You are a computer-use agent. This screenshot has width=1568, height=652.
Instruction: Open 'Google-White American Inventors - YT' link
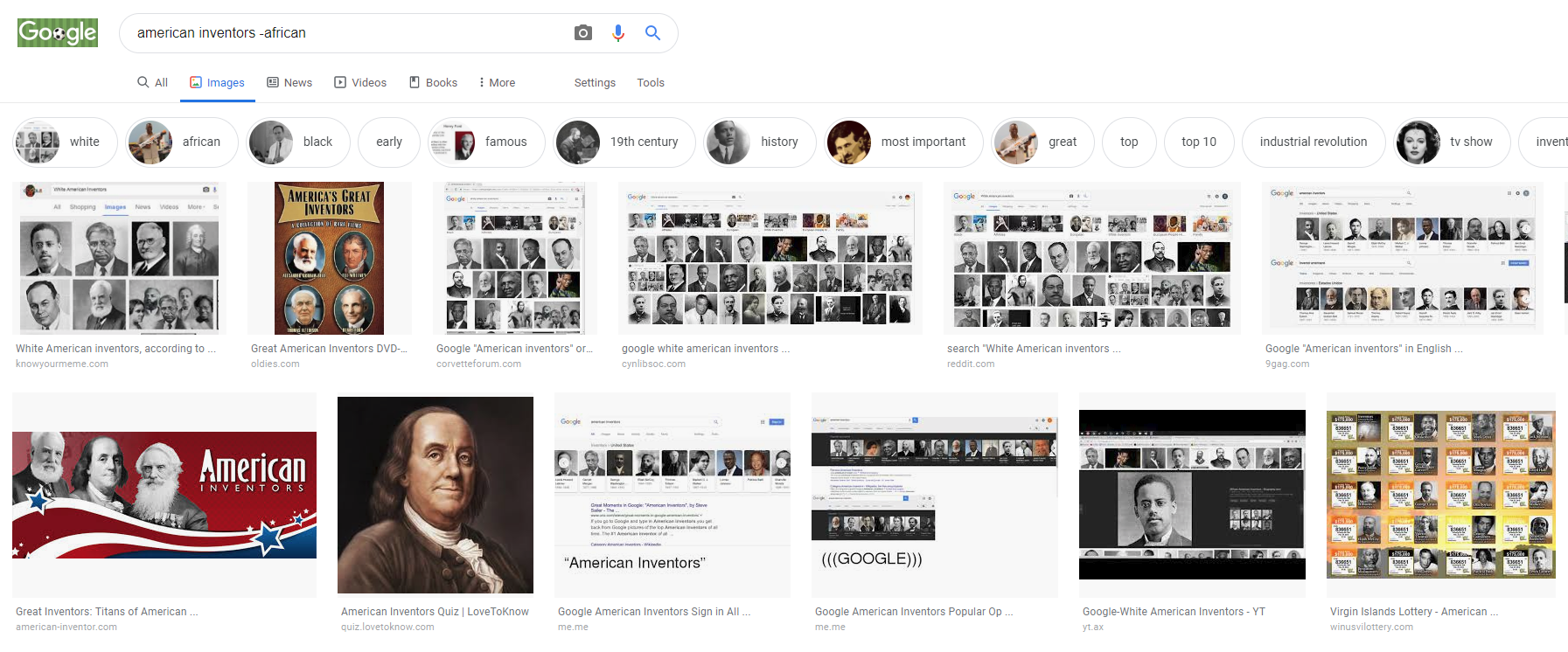tap(1174, 612)
